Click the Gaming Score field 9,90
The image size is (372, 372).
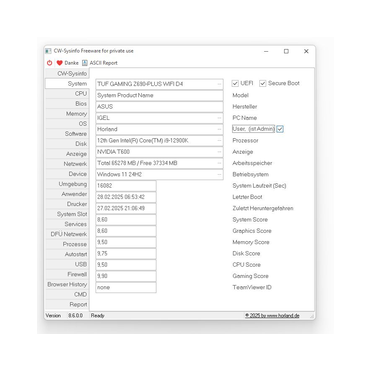click(x=126, y=276)
